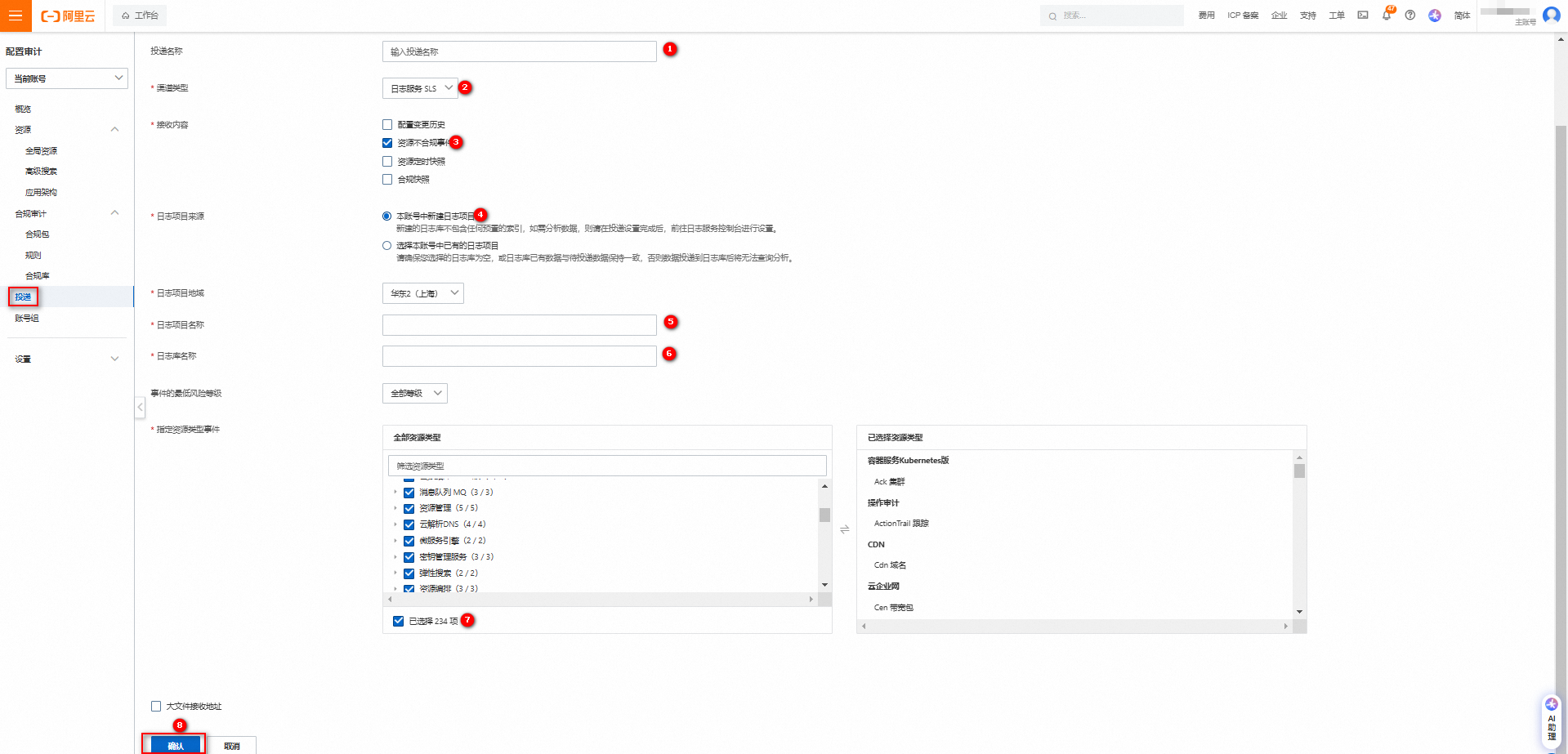Open 合规库 in the sidebar
The height and width of the screenshot is (754, 1568).
tap(37, 276)
